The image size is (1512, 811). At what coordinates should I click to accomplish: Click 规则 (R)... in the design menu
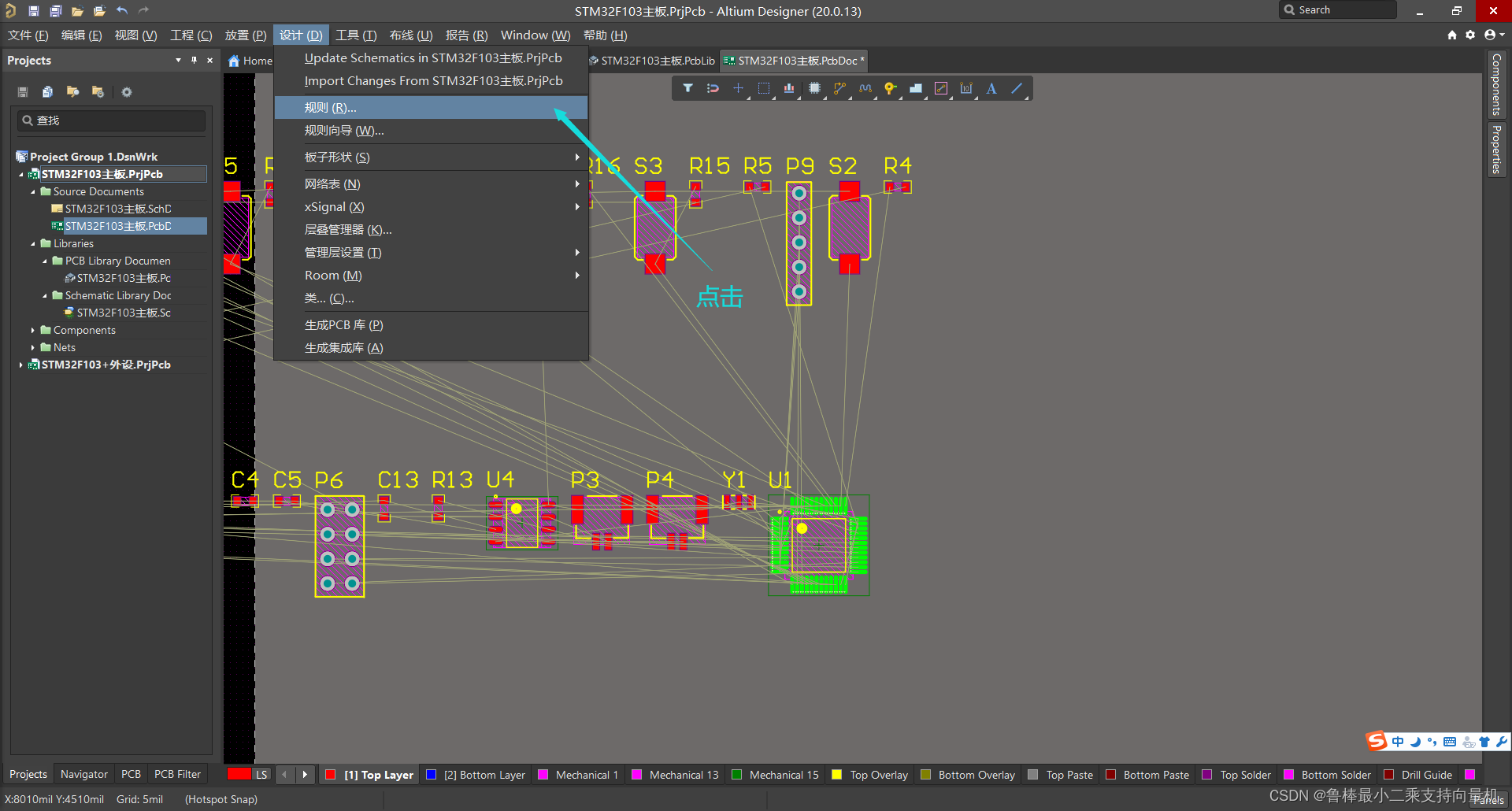(x=431, y=108)
